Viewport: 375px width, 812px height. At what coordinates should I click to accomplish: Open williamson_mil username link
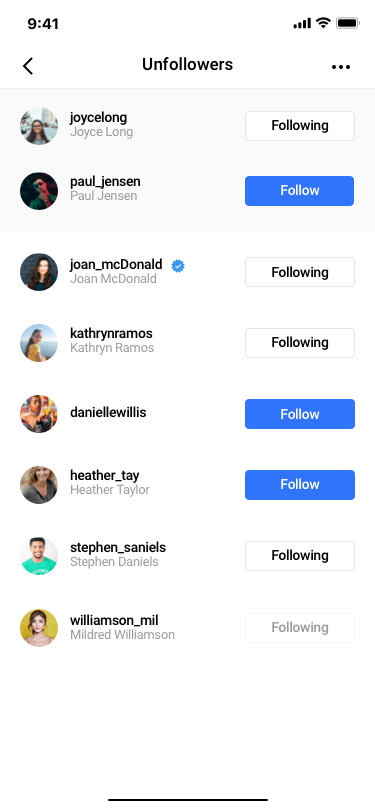[x=114, y=620]
